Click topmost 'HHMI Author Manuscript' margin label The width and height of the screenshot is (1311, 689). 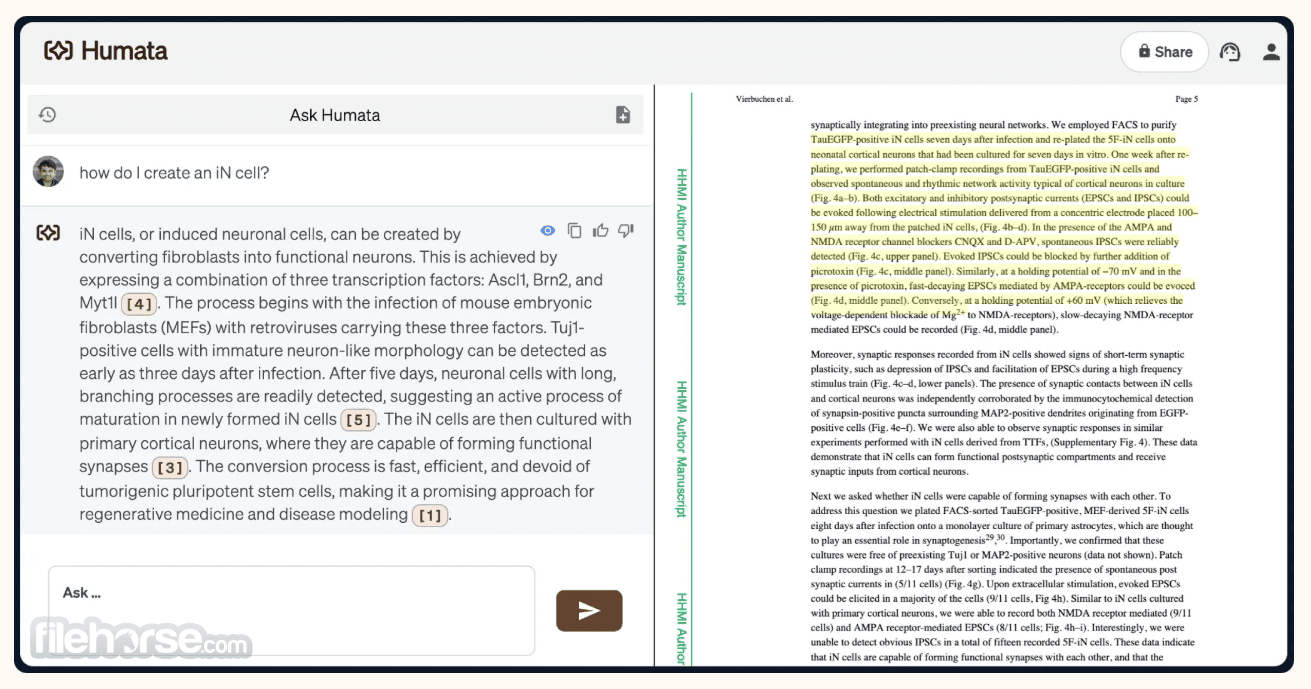click(x=682, y=236)
